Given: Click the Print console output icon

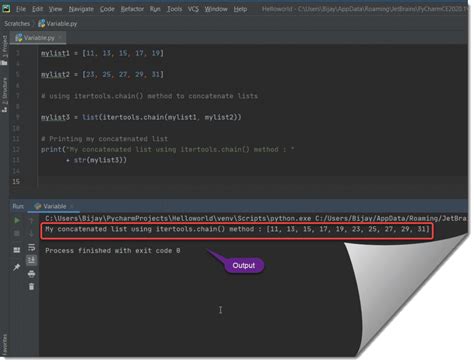Looking at the screenshot, I should pos(31,274).
